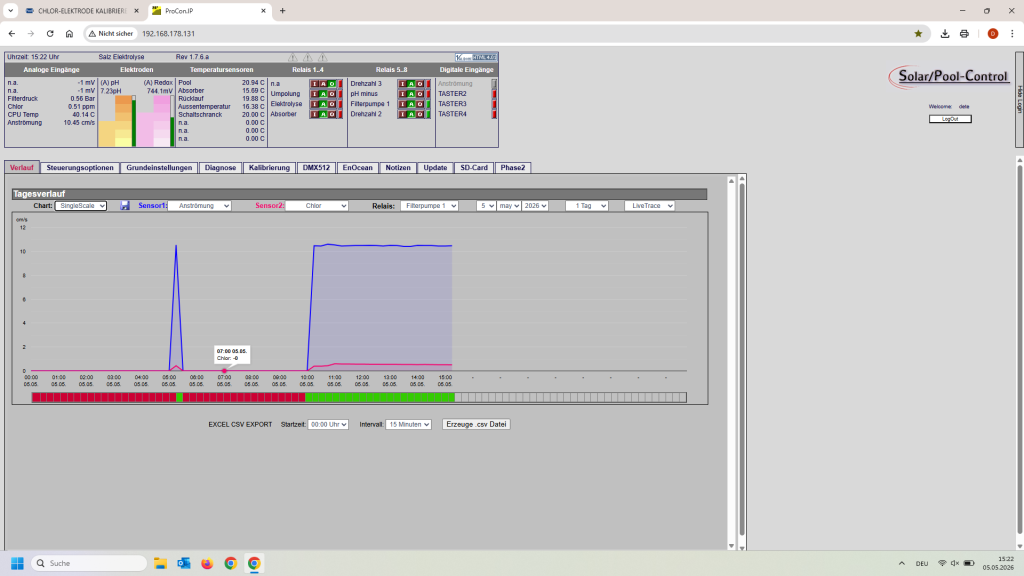Click the LogOut button
This screenshot has width=1024, height=576.
pyautogui.click(x=950, y=119)
